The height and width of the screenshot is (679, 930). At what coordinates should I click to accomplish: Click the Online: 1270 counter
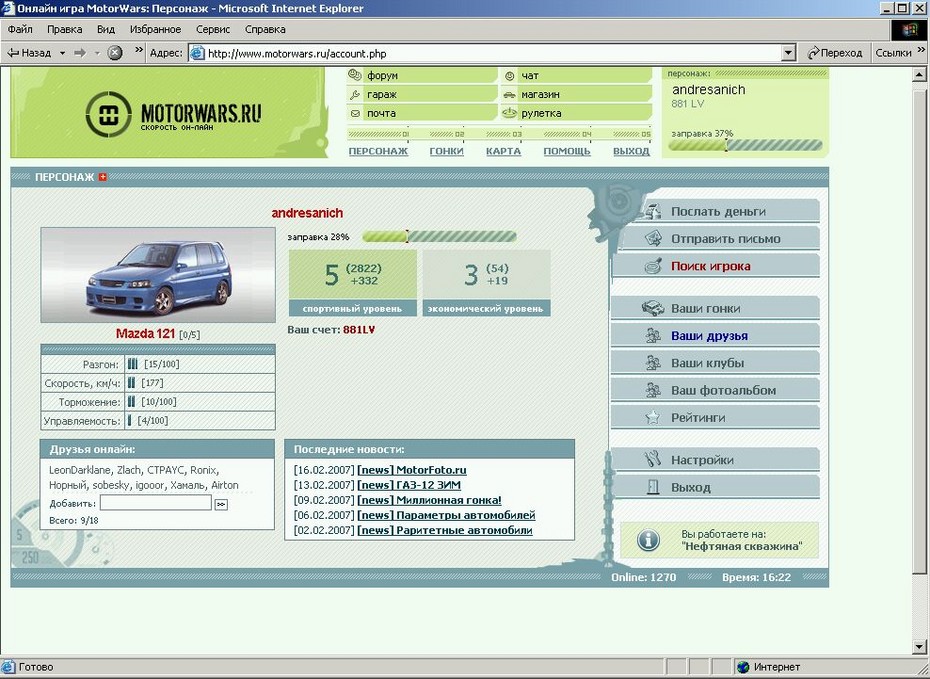coord(644,577)
